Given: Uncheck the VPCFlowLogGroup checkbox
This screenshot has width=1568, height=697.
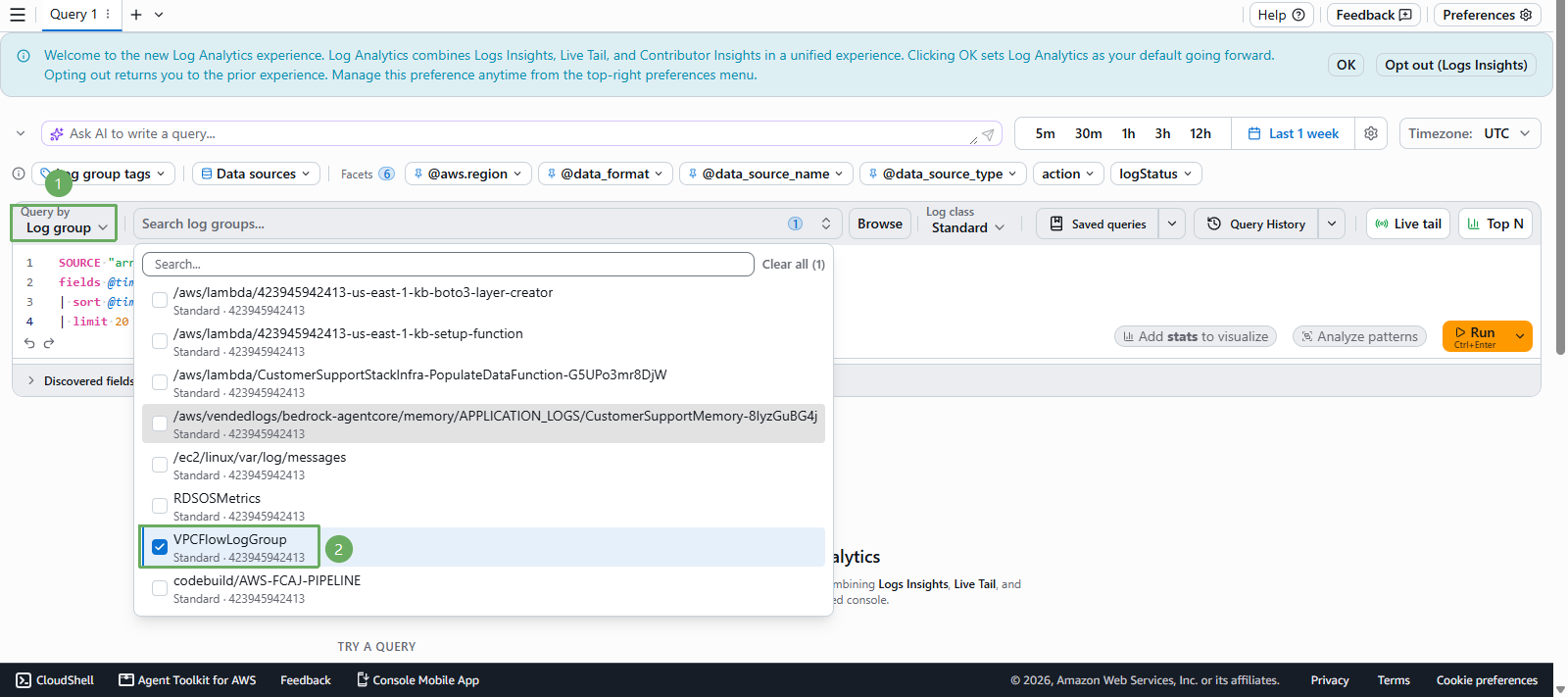Looking at the screenshot, I should [160, 547].
